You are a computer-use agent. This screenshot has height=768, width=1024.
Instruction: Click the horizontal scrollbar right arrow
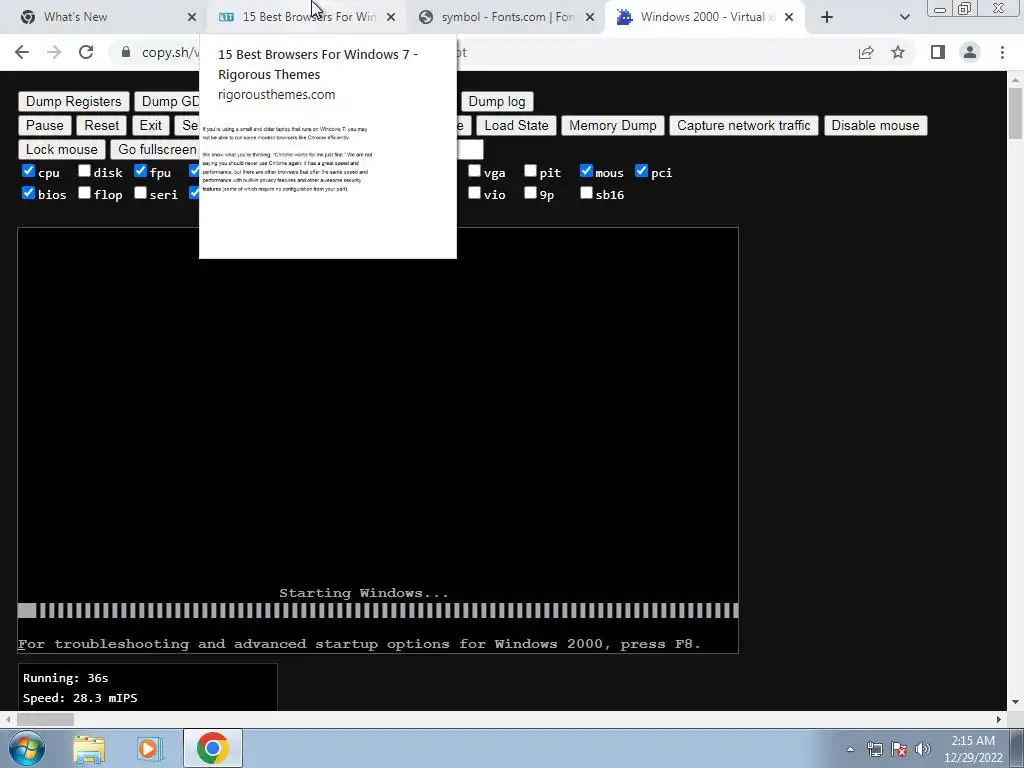click(999, 719)
